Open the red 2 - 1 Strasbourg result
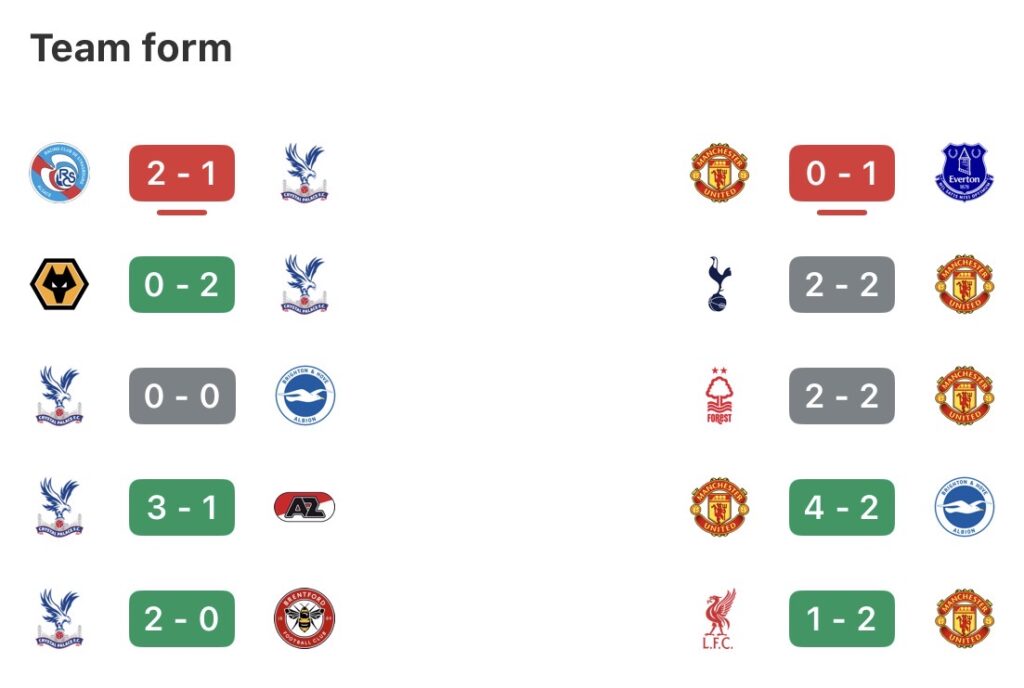1024x688 pixels. point(182,173)
